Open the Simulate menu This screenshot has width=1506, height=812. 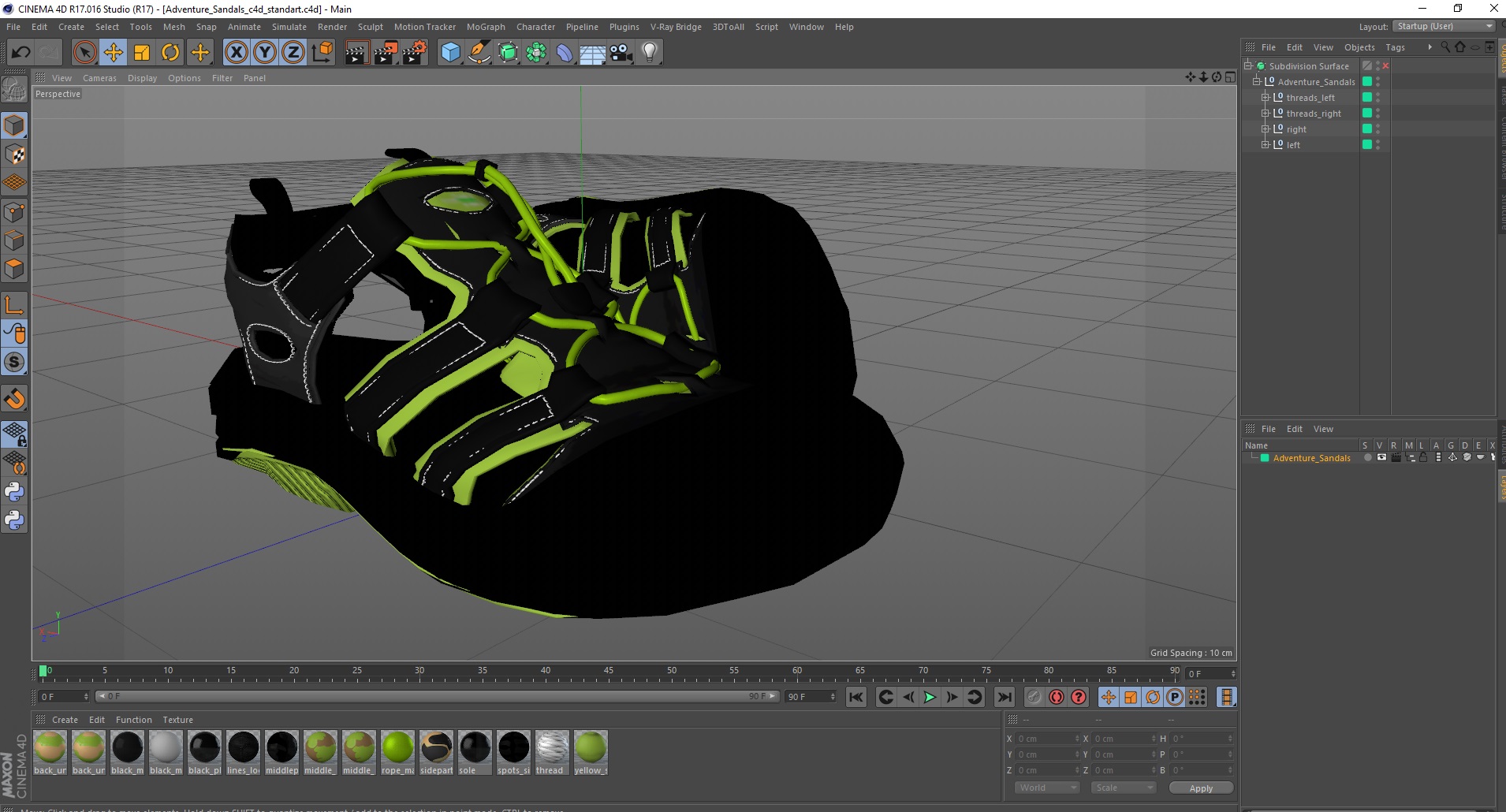pos(289,27)
